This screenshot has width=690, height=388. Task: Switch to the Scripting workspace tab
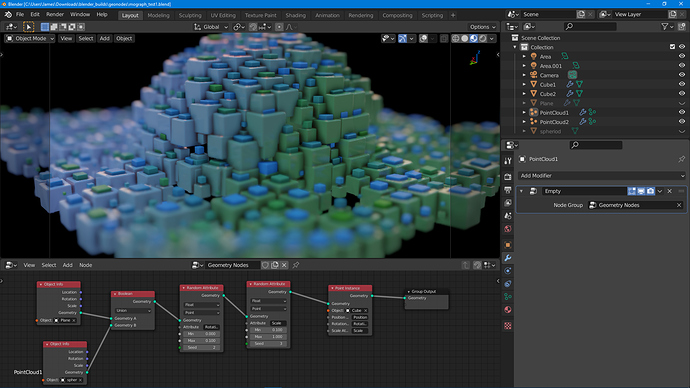coord(432,15)
